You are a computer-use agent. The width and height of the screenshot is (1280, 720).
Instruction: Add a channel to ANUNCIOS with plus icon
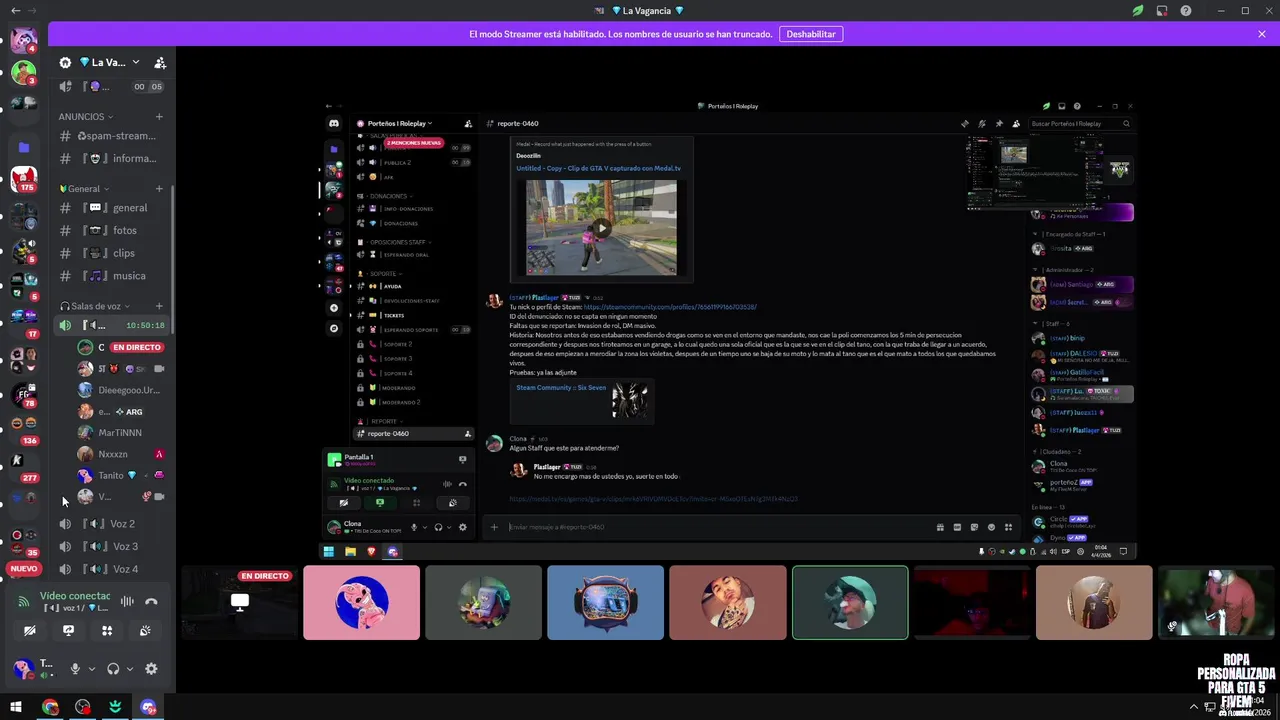[x=159, y=117]
